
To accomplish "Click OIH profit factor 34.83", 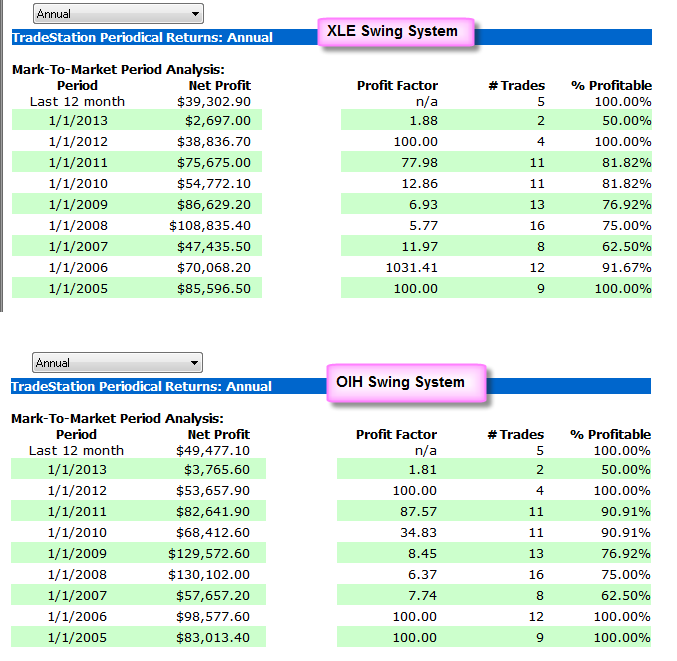I will (x=419, y=533).
